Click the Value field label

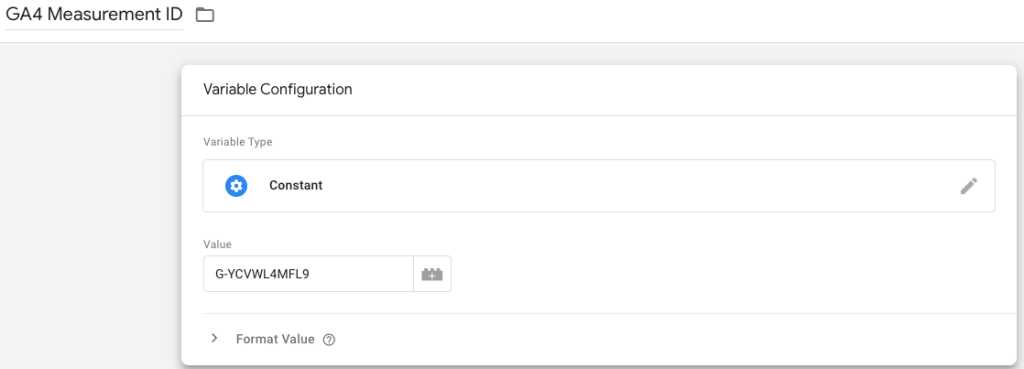pyautogui.click(x=217, y=244)
